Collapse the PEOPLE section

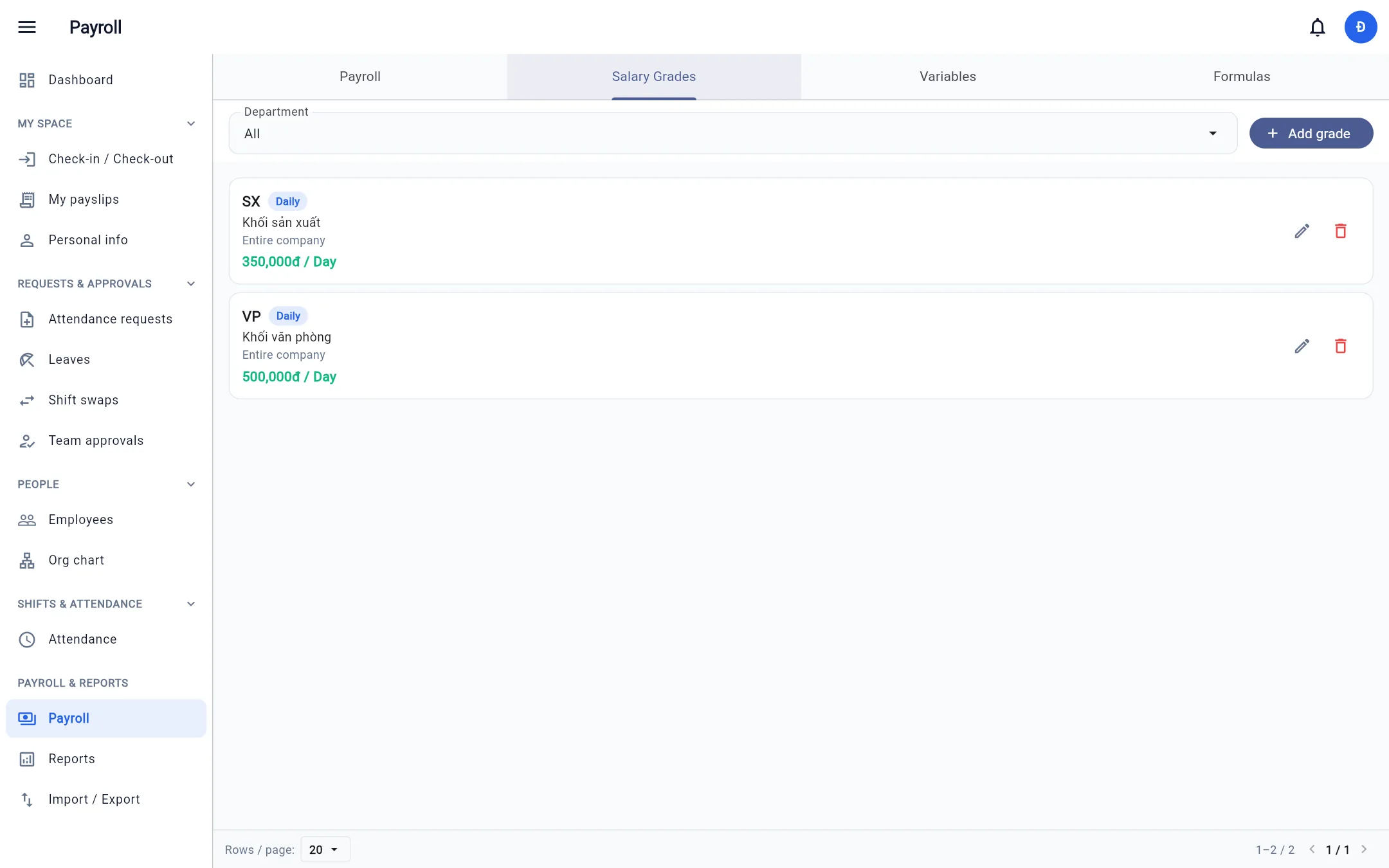pos(191,484)
